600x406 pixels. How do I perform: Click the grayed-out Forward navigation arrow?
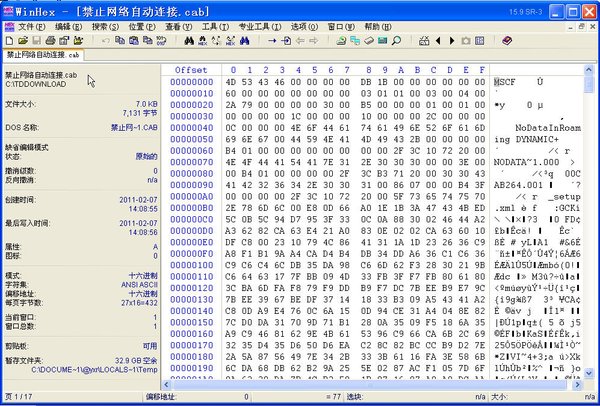[314, 41]
